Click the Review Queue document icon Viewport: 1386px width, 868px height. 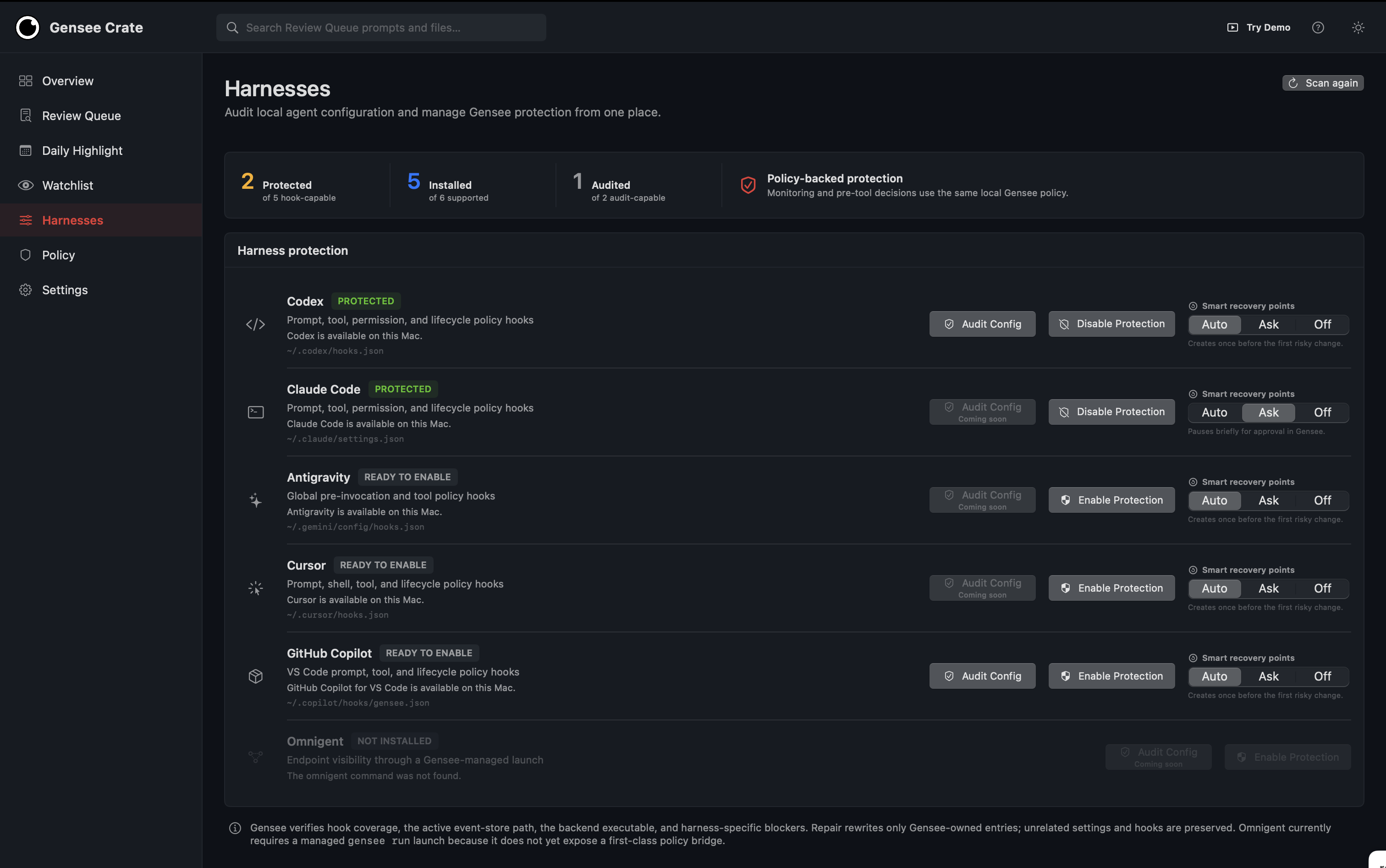point(25,115)
